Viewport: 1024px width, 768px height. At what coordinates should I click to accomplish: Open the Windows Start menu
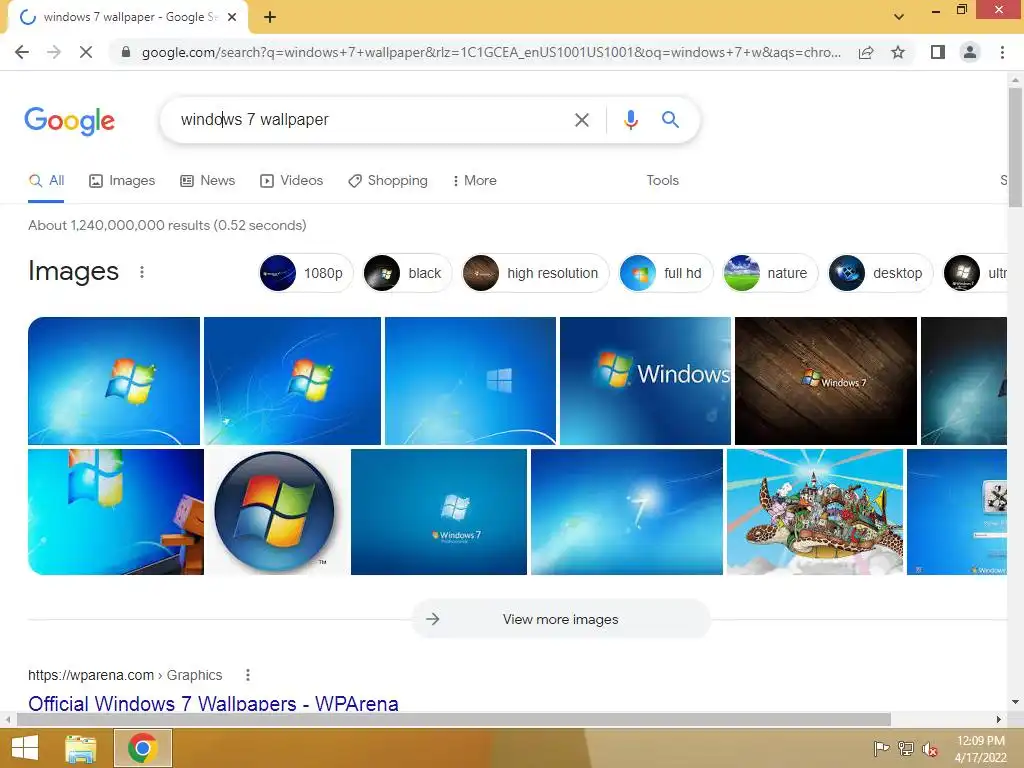tap(25, 748)
